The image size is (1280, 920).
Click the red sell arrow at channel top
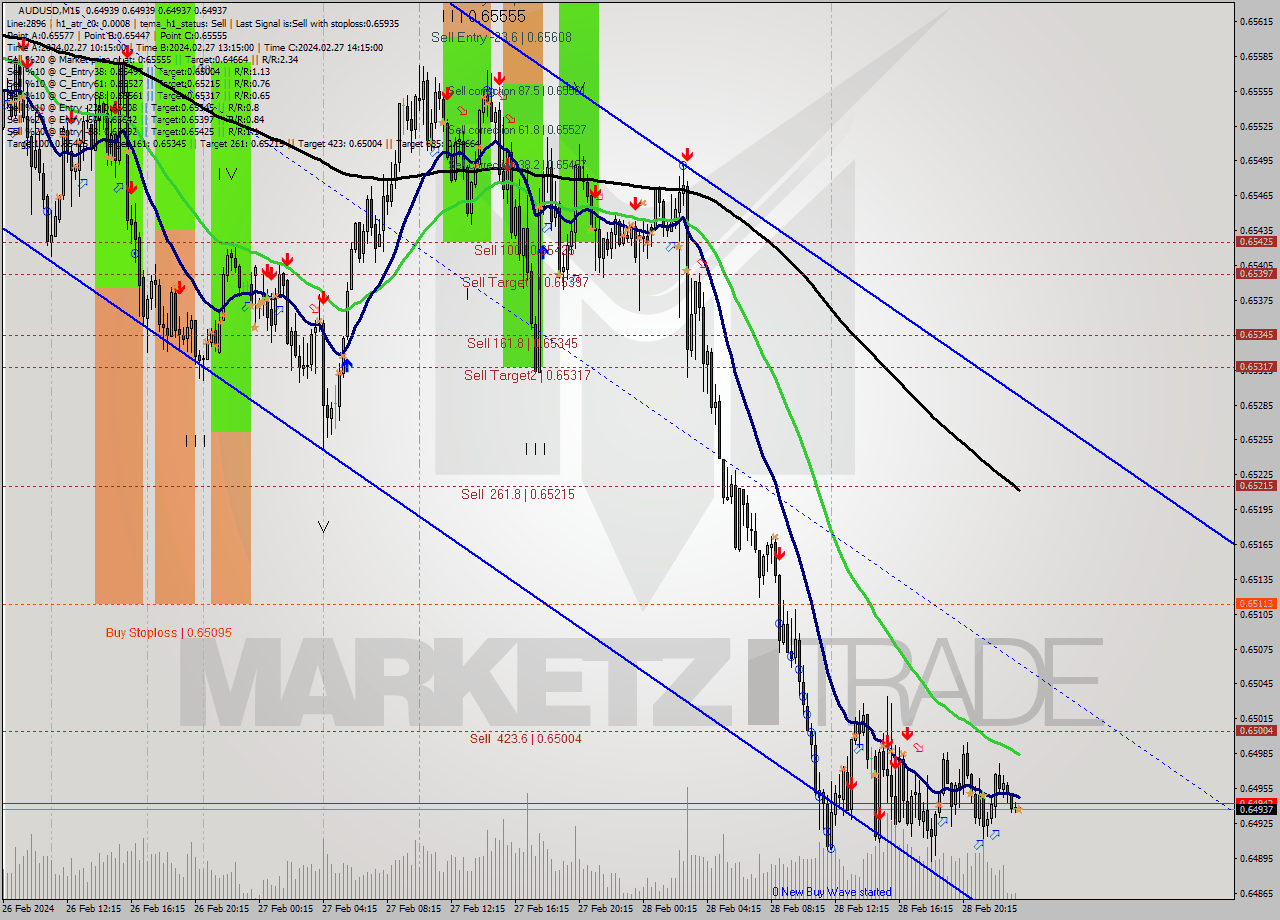pyautogui.click(x=687, y=155)
